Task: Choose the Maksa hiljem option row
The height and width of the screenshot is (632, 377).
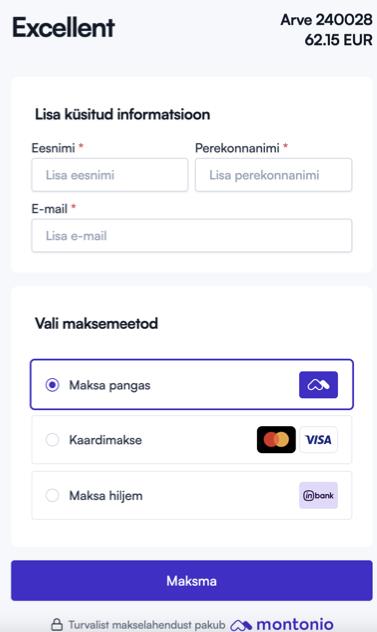Action: coord(192,495)
